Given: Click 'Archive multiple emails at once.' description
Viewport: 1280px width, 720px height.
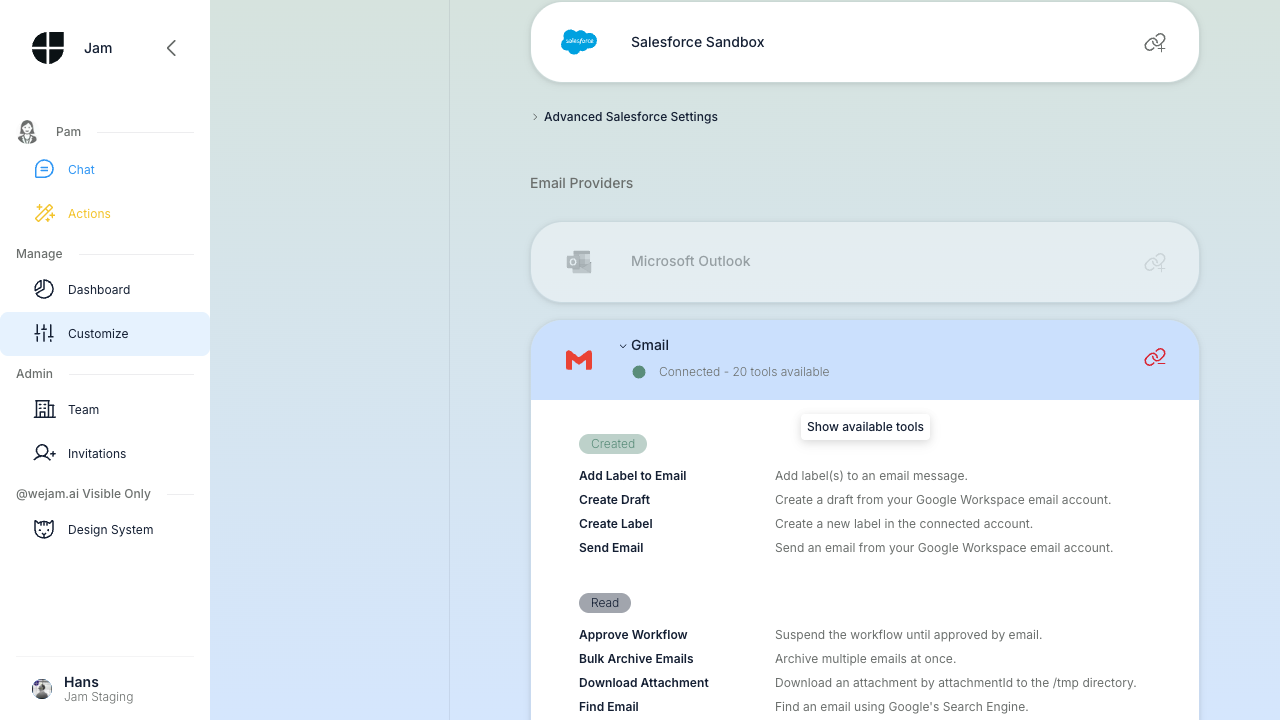Looking at the screenshot, I should pyautogui.click(x=865, y=659).
